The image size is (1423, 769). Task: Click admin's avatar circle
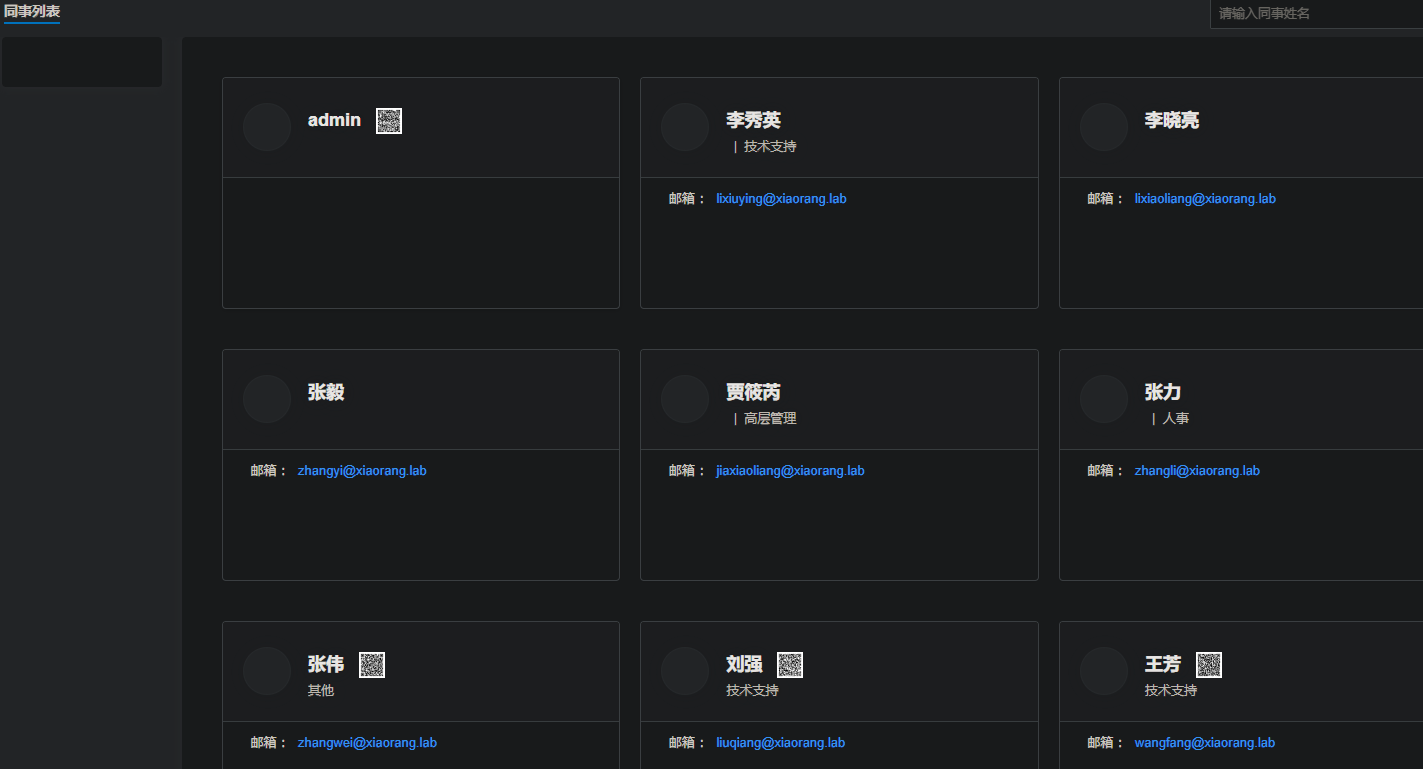tap(267, 127)
